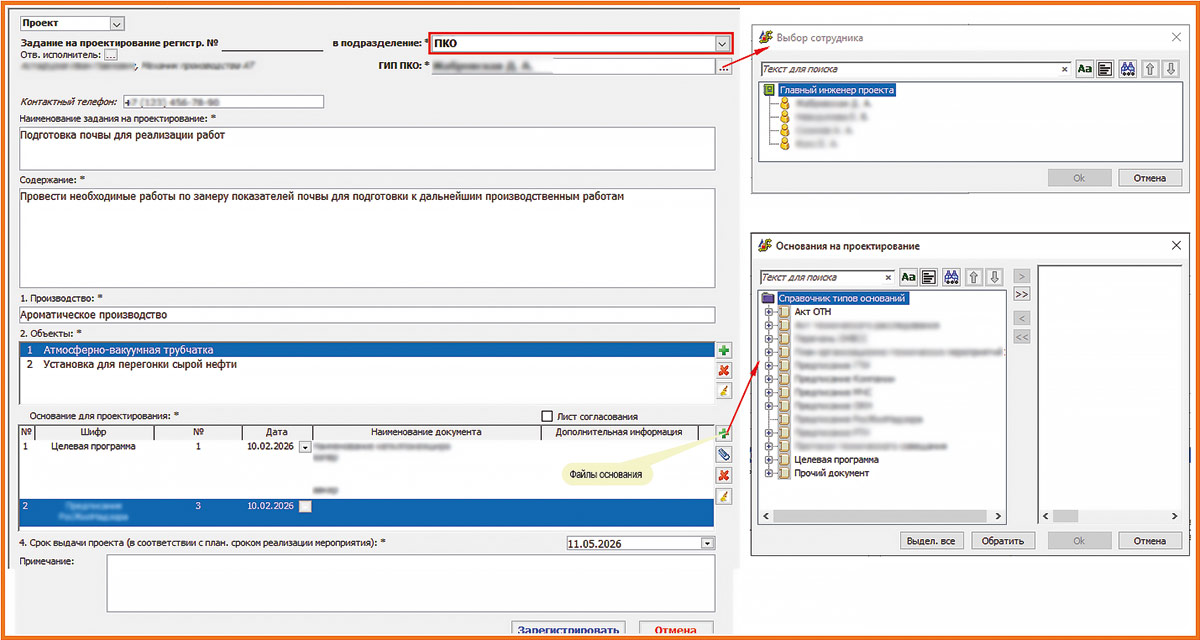The height and width of the screenshot is (640, 1200).
Task: Click the paperclip Файлы основания icon
Action: (723, 454)
